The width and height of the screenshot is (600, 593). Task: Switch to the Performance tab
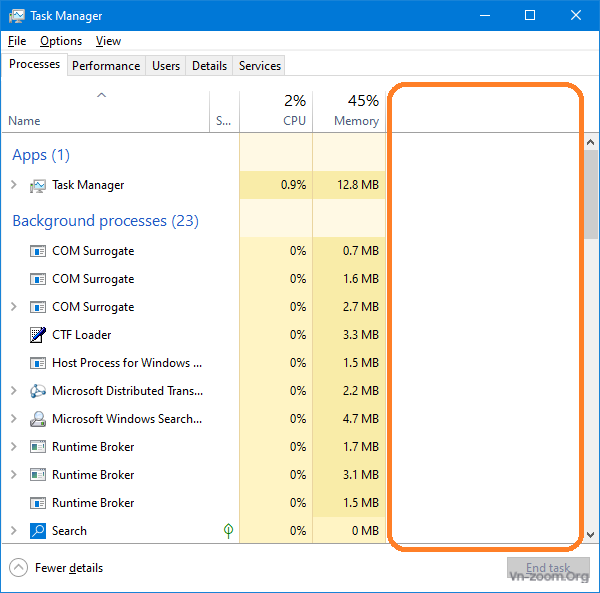tap(106, 66)
